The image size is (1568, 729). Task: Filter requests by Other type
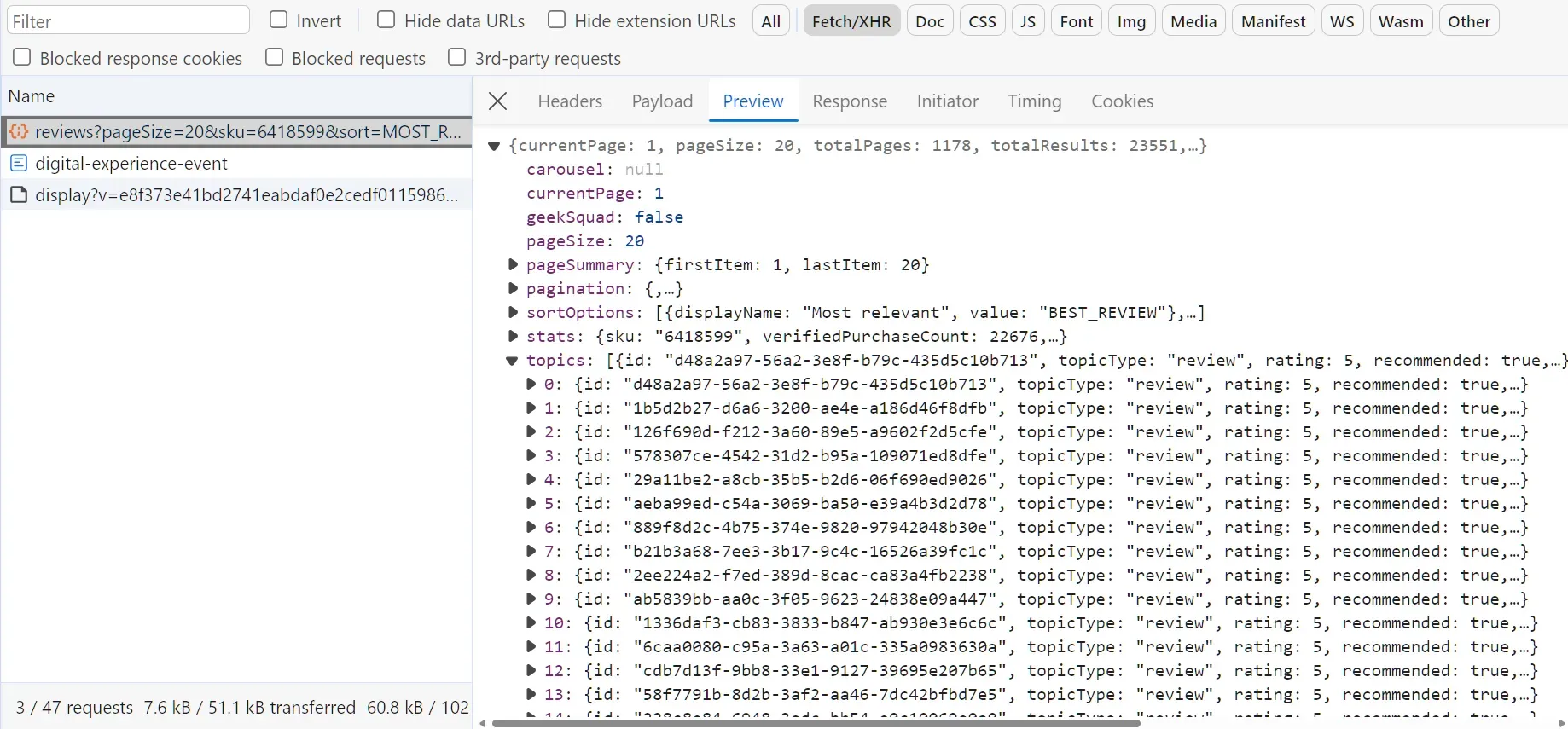point(1469,21)
